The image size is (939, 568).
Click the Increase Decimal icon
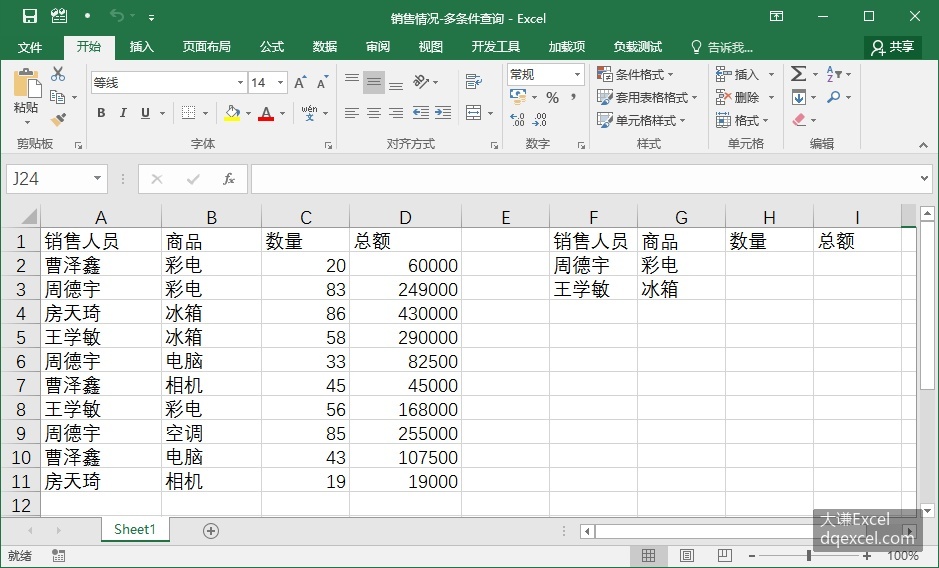(x=517, y=120)
